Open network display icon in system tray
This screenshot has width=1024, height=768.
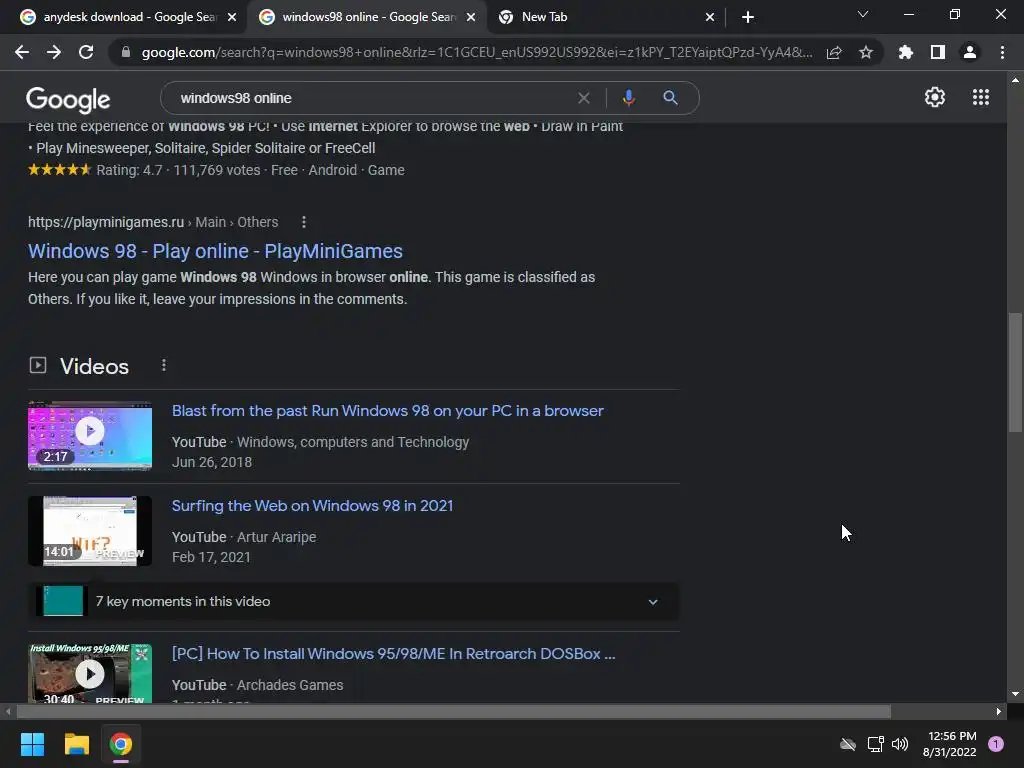pos(875,744)
